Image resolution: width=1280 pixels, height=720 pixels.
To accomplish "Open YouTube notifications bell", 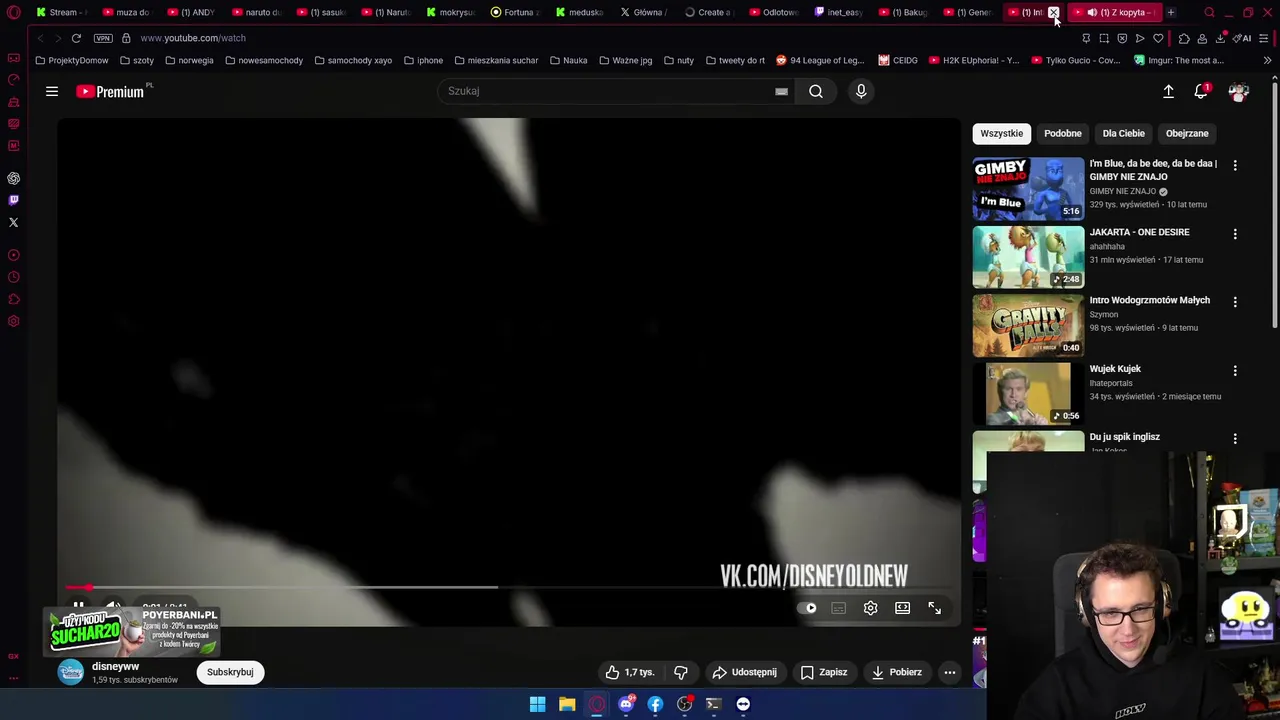I will click(1201, 91).
